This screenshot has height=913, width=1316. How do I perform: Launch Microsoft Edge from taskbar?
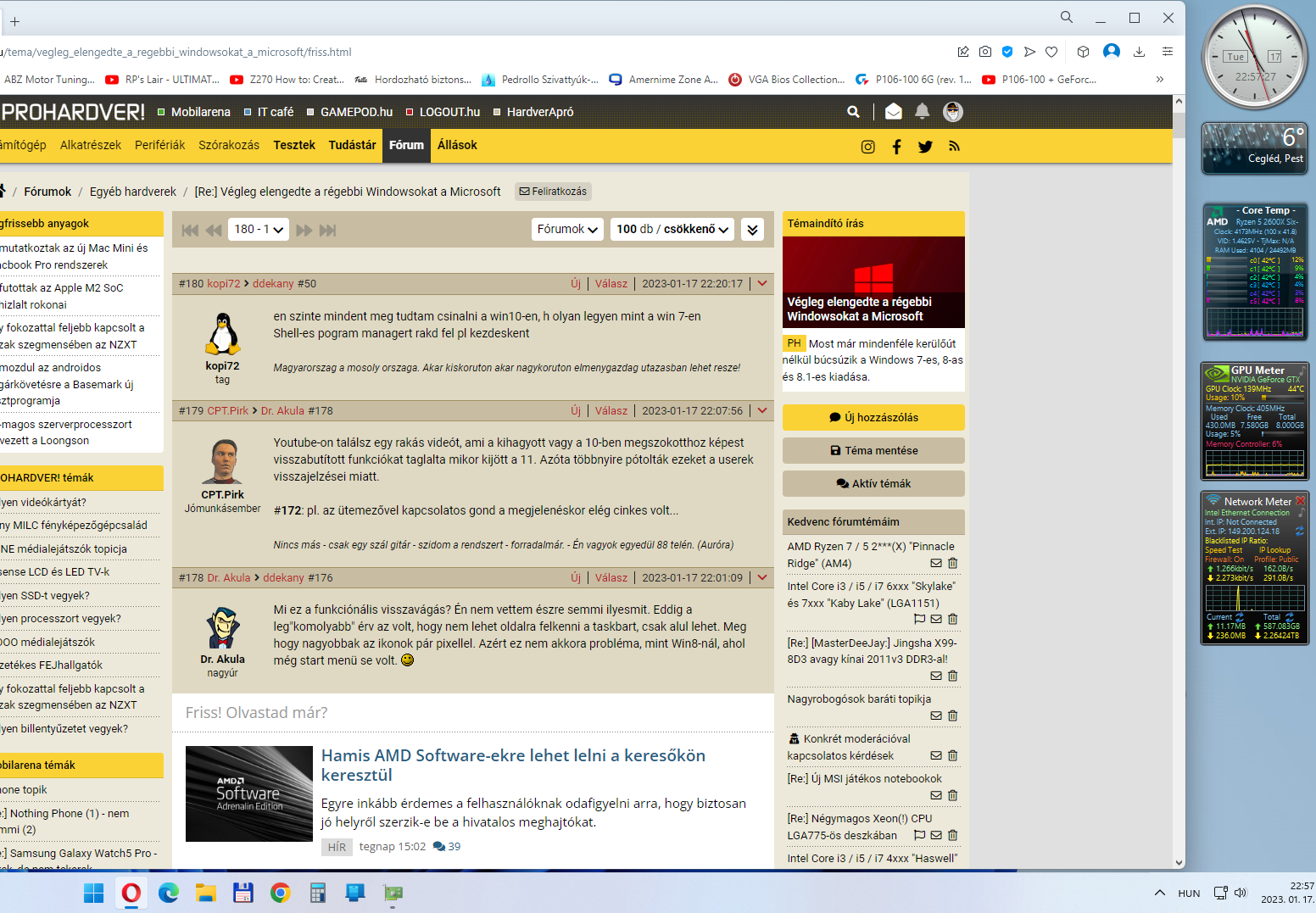[x=169, y=893]
